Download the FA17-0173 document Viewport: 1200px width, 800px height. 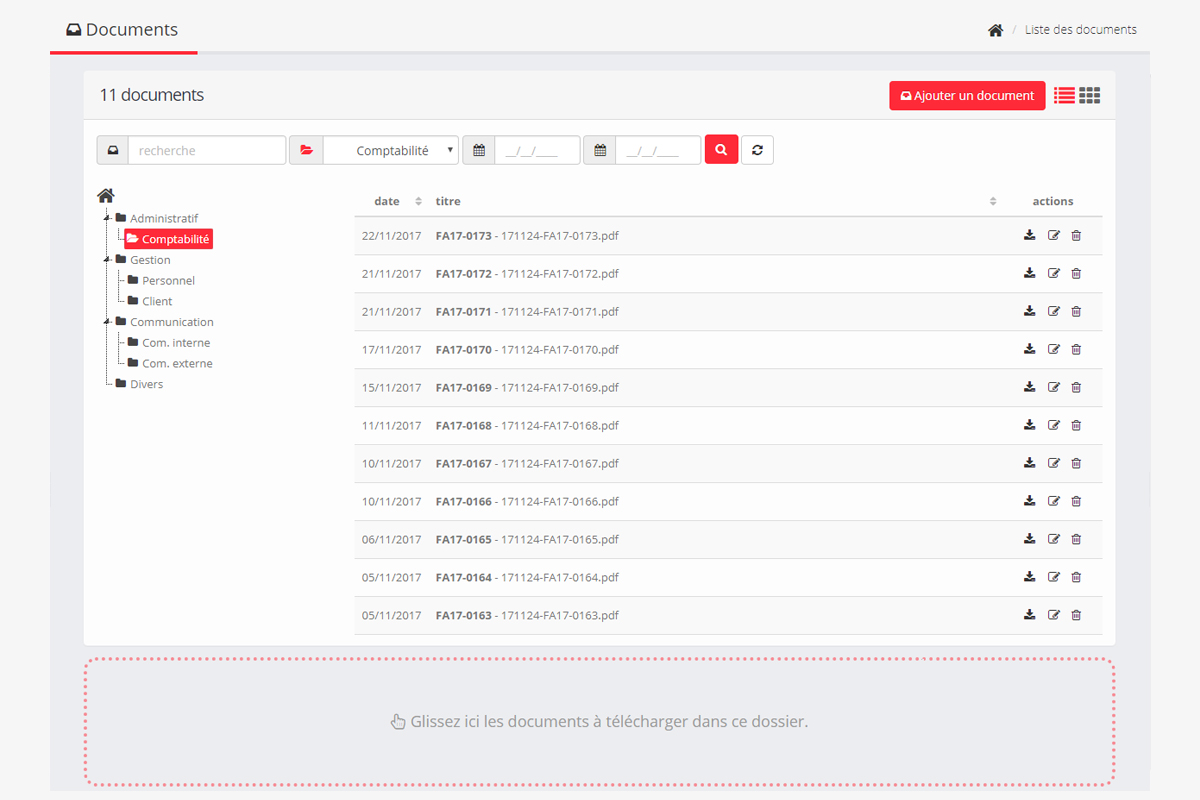click(1029, 235)
